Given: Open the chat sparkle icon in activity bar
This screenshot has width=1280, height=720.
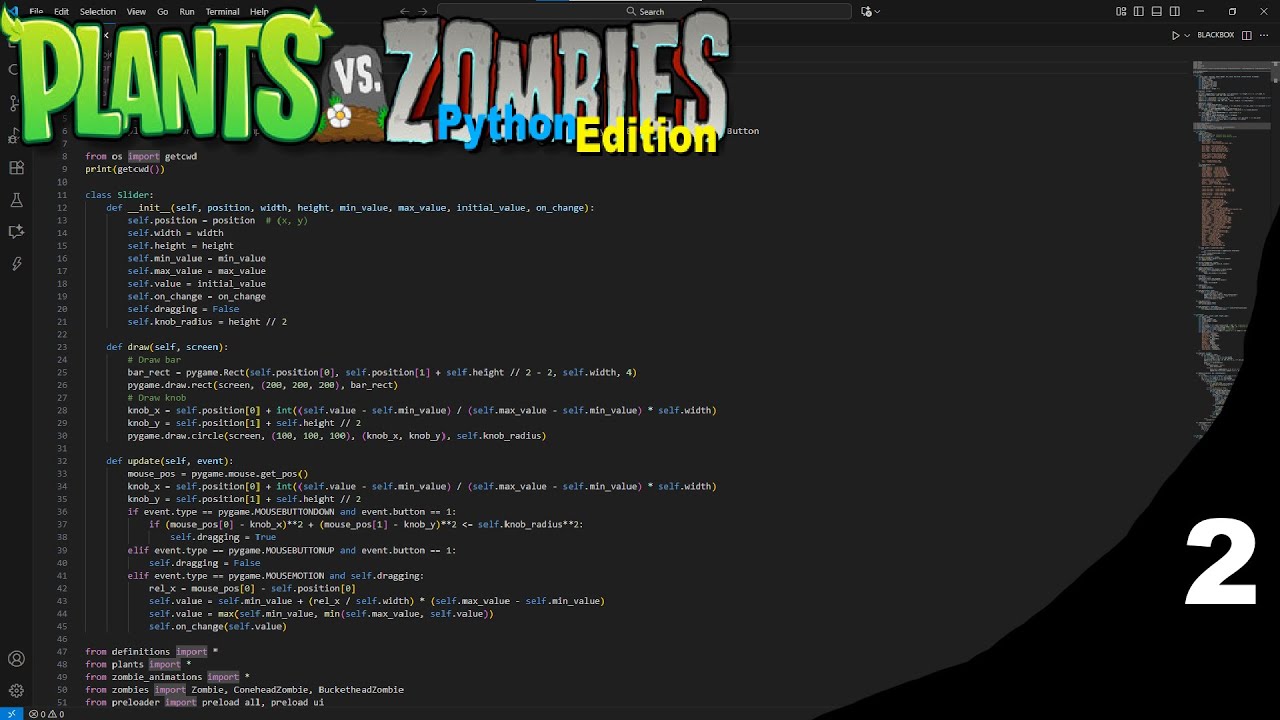Looking at the screenshot, I should pos(16,232).
